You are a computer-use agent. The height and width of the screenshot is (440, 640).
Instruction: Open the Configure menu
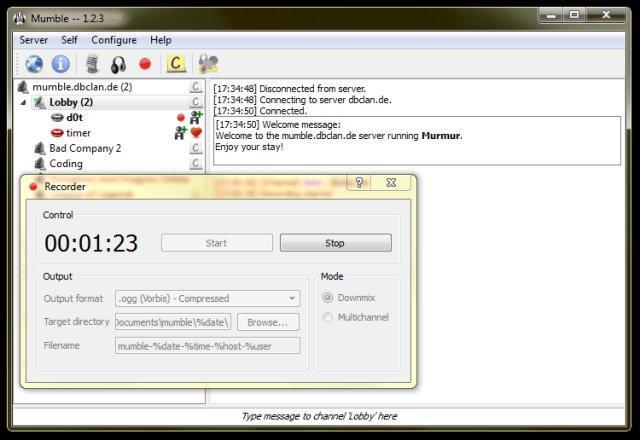114,40
